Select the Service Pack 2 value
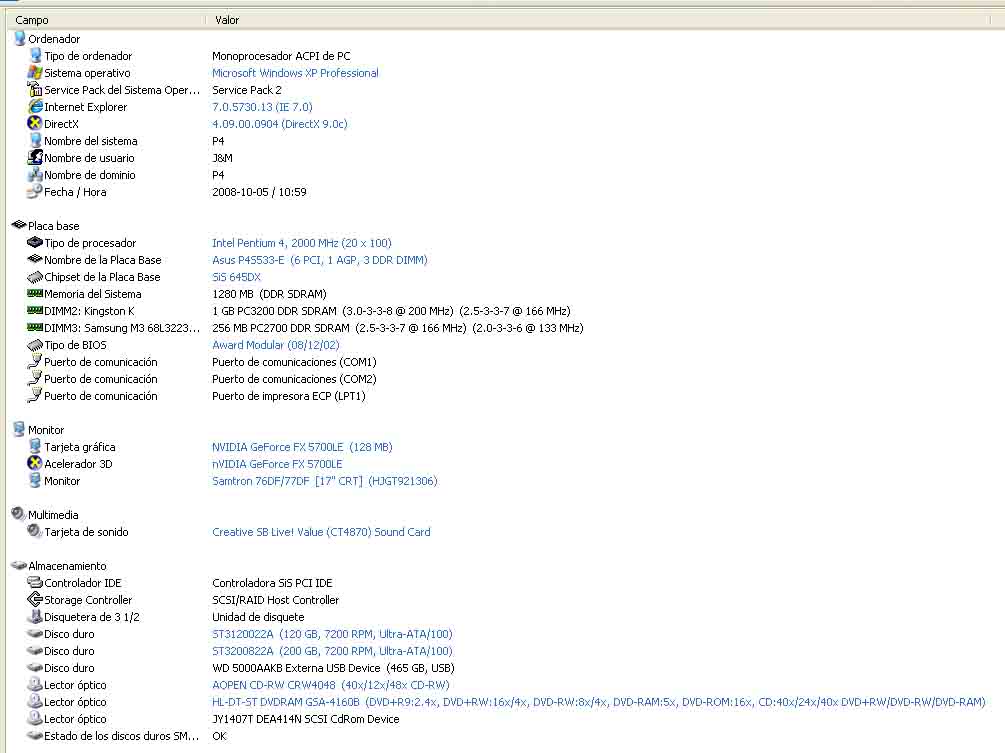Image resolution: width=1005 pixels, height=753 pixels. coord(247,90)
